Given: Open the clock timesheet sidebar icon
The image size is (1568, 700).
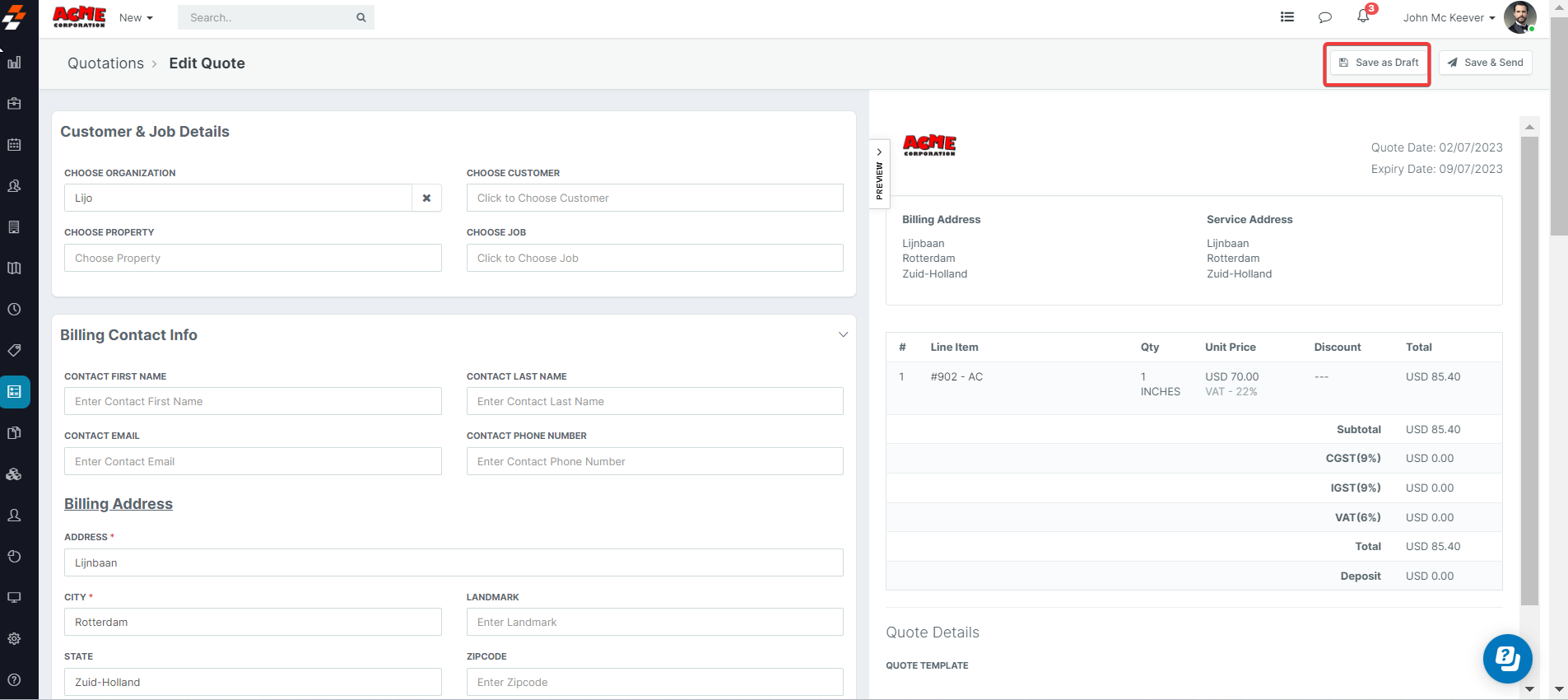Looking at the screenshot, I should point(14,310).
